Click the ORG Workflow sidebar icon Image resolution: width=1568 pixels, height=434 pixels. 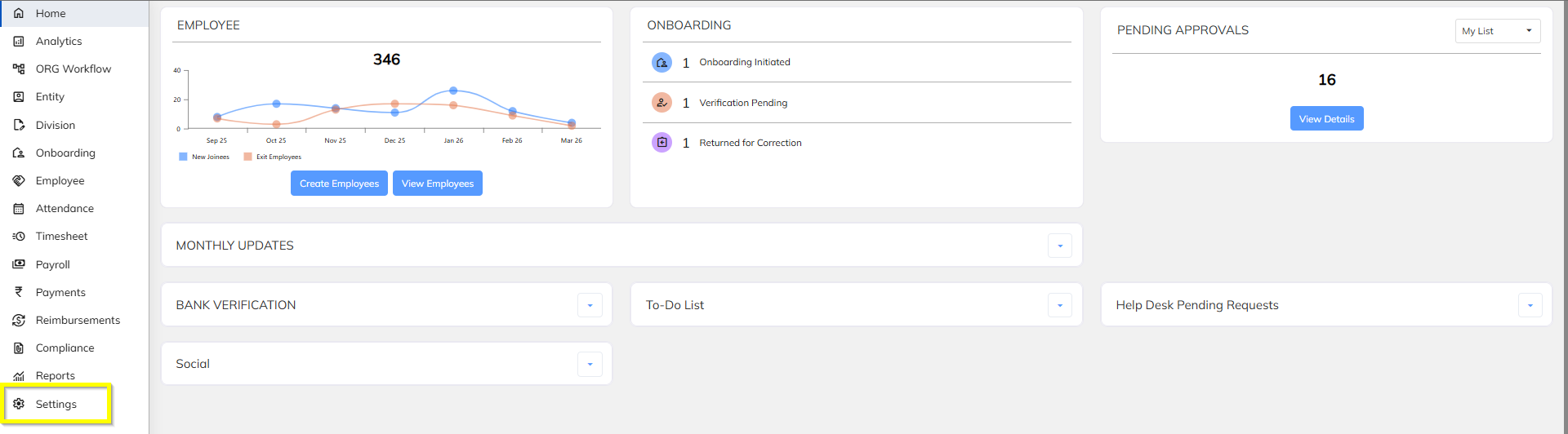click(19, 69)
